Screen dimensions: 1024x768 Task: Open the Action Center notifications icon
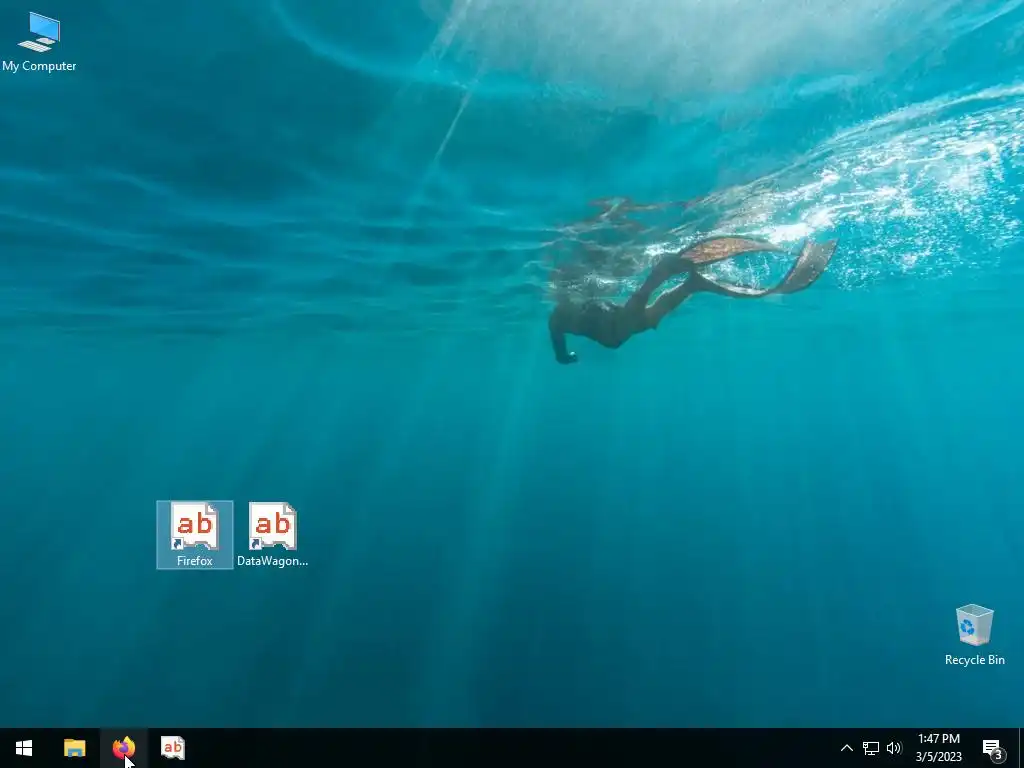pos(993,748)
